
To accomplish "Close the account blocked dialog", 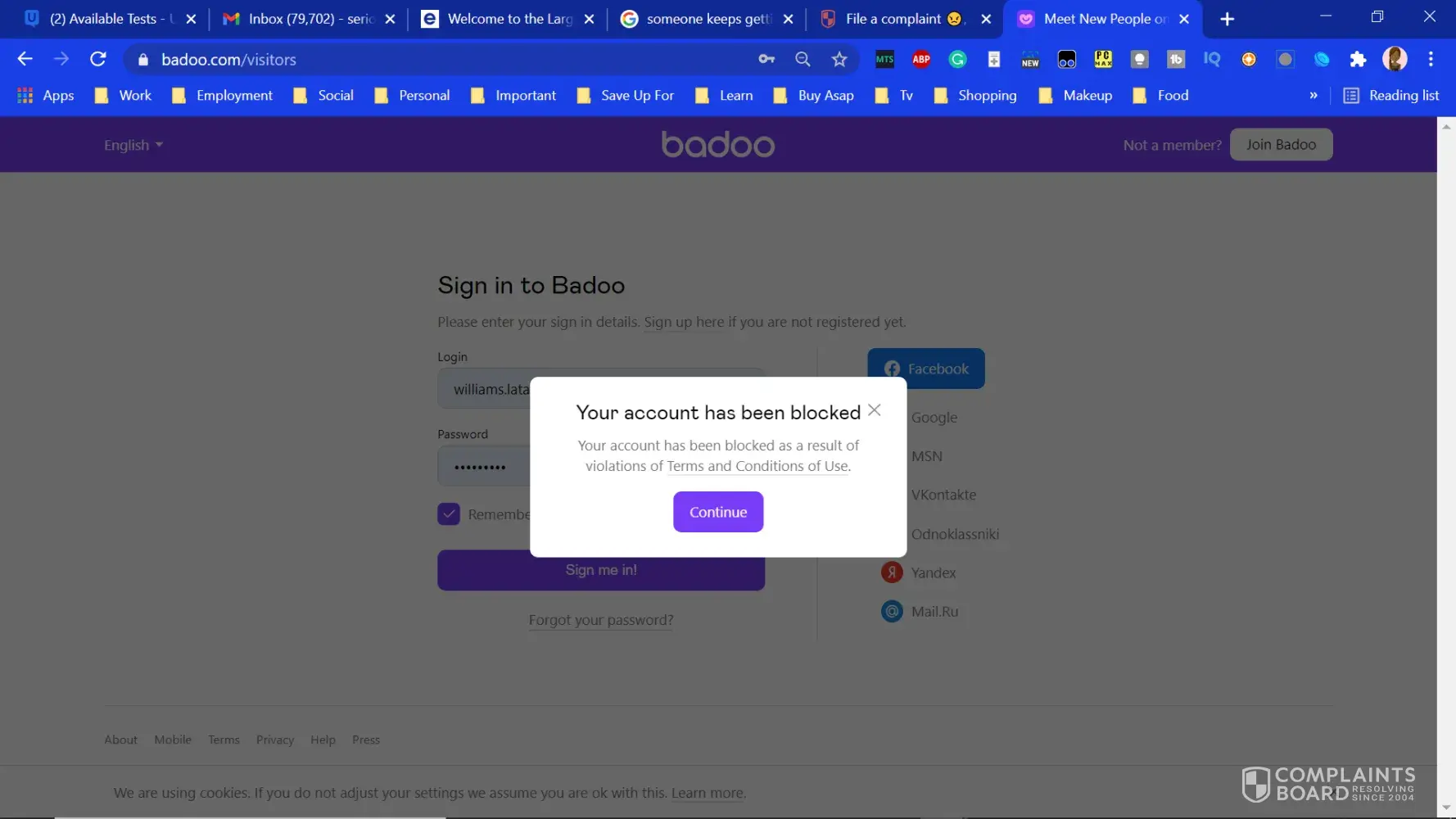I will point(875,410).
